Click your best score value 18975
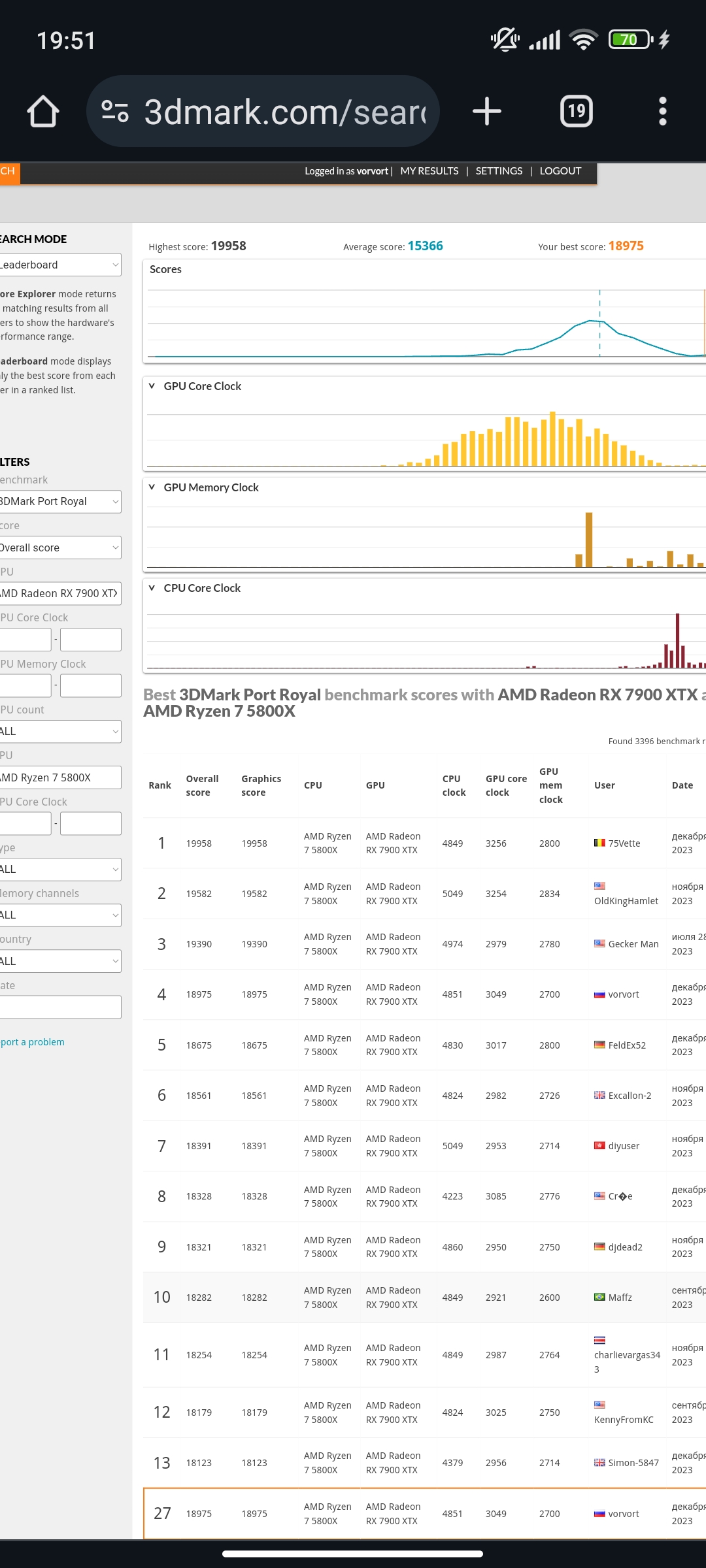Image resolution: width=706 pixels, height=1568 pixels. pyautogui.click(x=626, y=246)
